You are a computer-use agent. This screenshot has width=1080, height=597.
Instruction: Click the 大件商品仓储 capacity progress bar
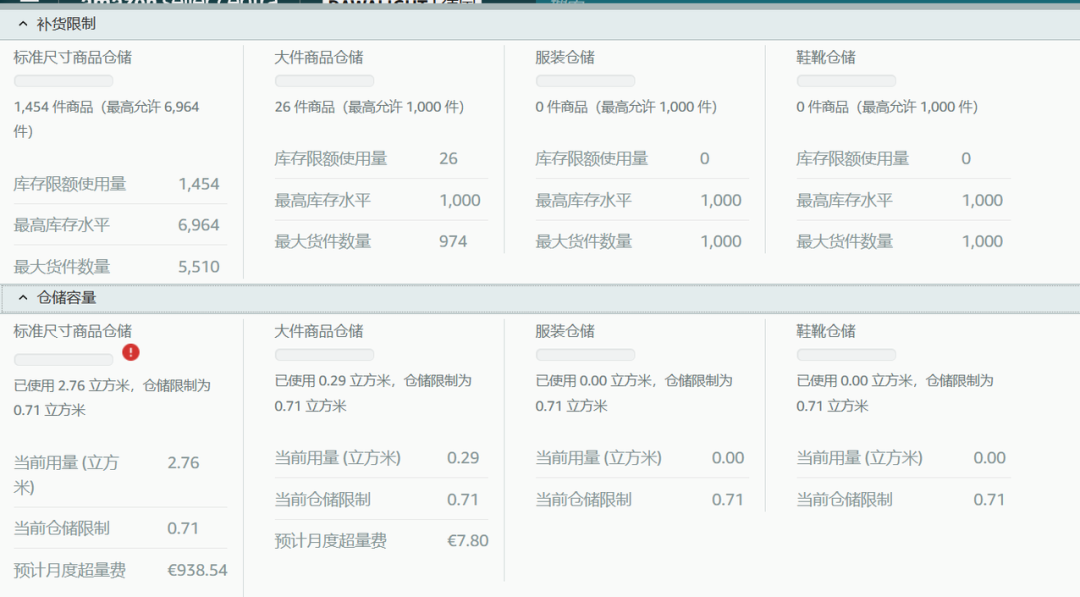[324, 355]
